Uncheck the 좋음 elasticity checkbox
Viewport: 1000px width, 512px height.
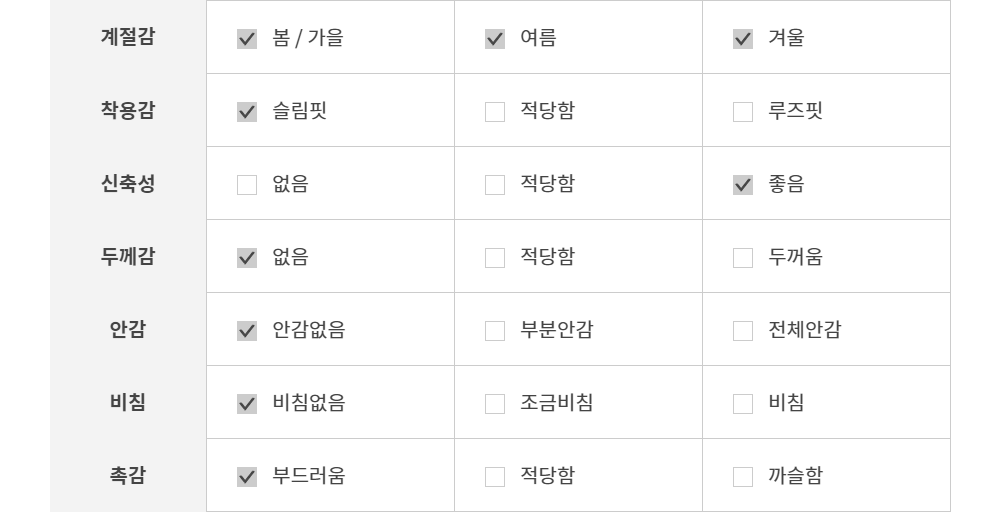coord(743,185)
